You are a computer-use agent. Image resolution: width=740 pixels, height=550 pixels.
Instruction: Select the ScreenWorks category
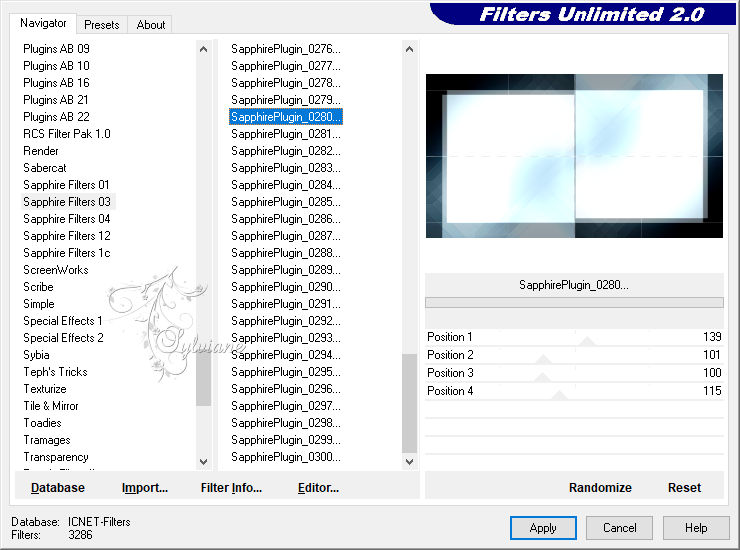[56, 270]
